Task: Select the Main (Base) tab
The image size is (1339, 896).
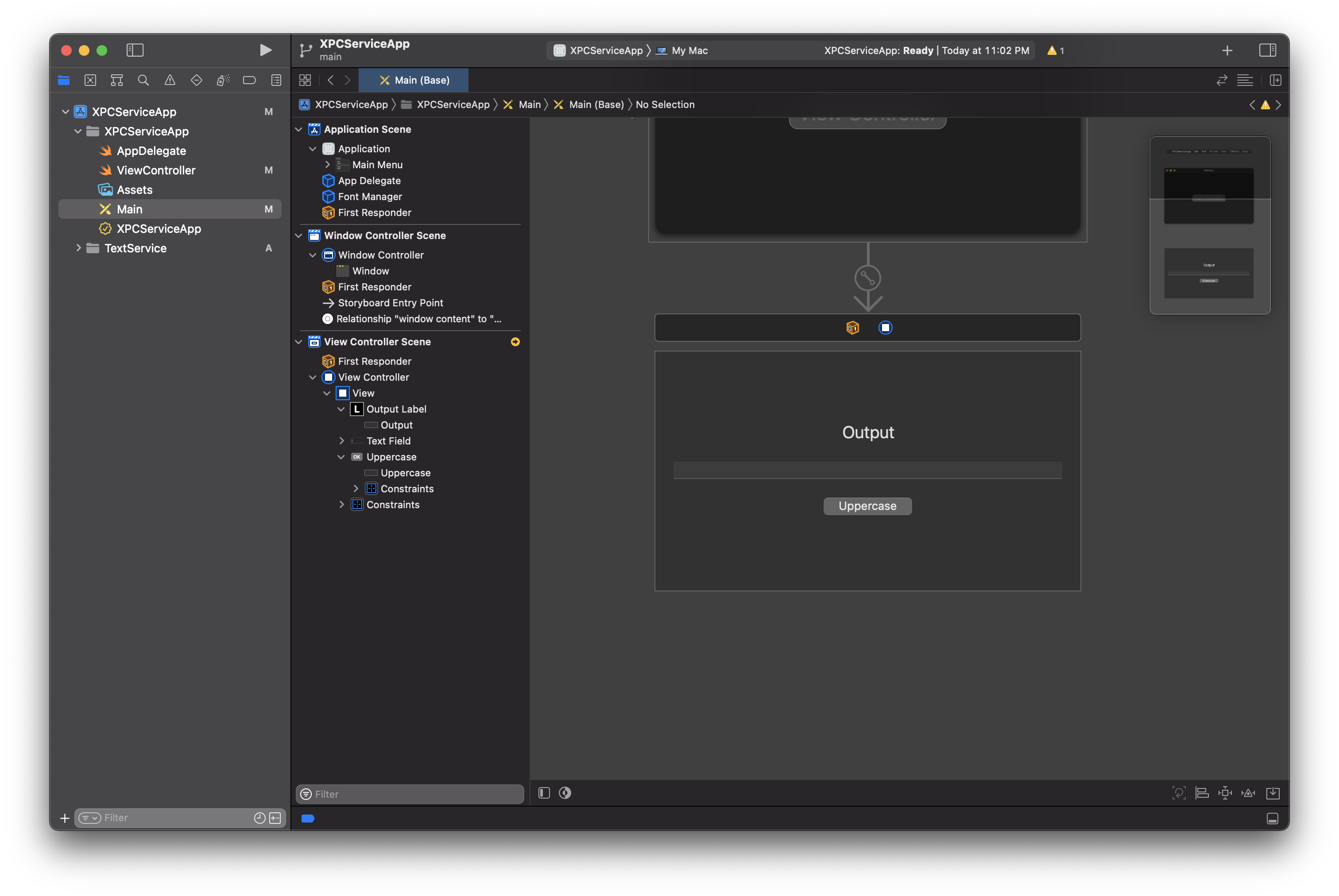Action: click(x=414, y=81)
